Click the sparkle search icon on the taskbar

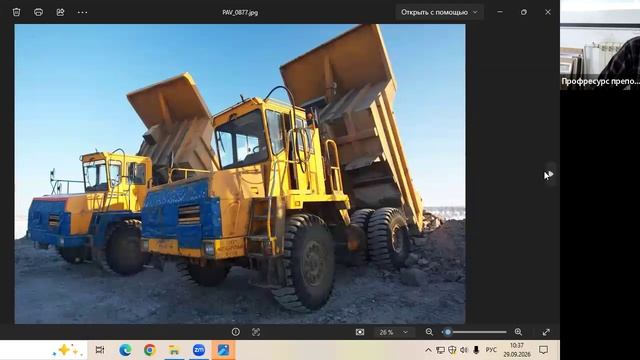click(66, 350)
